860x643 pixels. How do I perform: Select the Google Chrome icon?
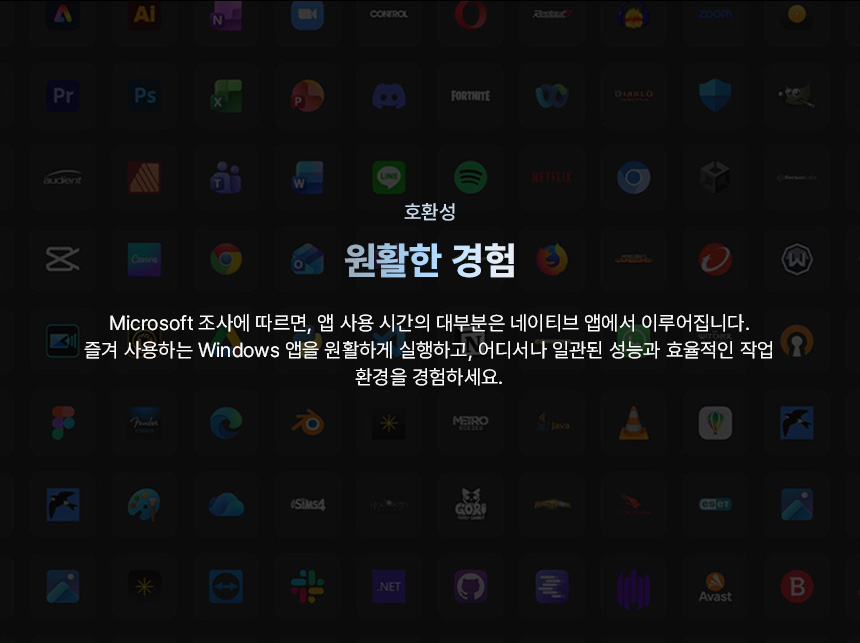pos(226,259)
